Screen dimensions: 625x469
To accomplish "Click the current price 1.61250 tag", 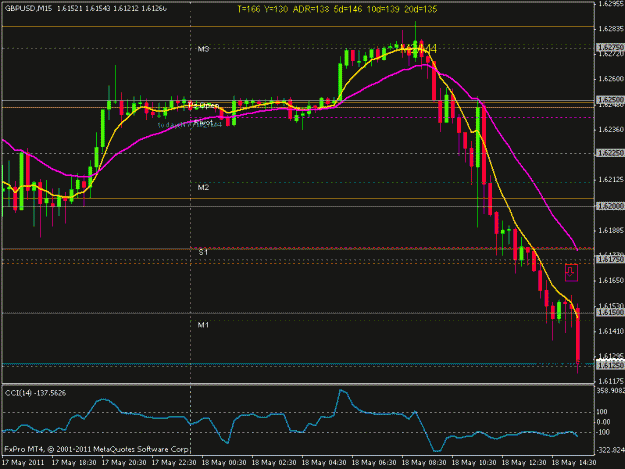I will pyautogui.click(x=610, y=365).
